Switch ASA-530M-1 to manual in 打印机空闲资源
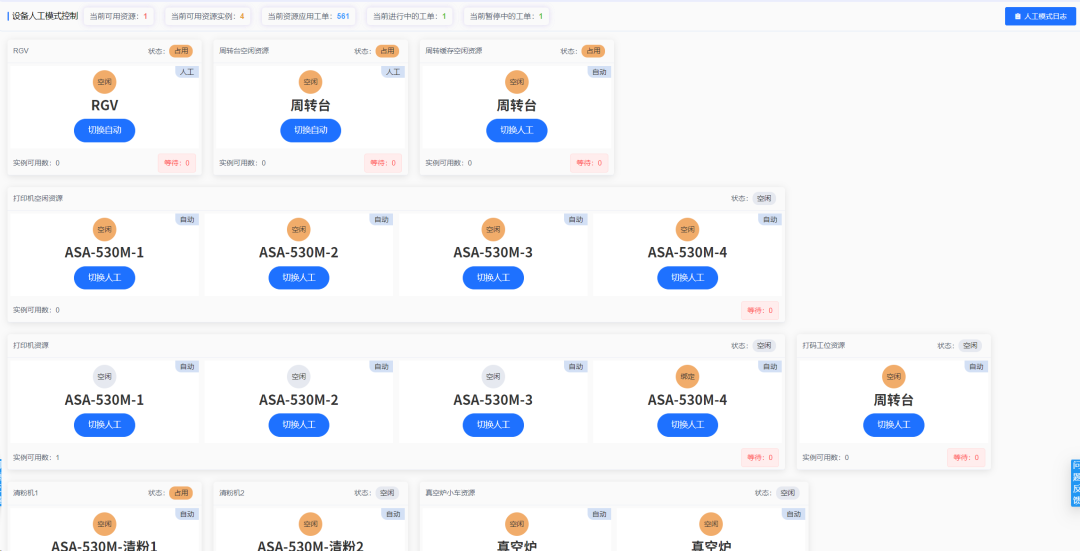 (105, 278)
